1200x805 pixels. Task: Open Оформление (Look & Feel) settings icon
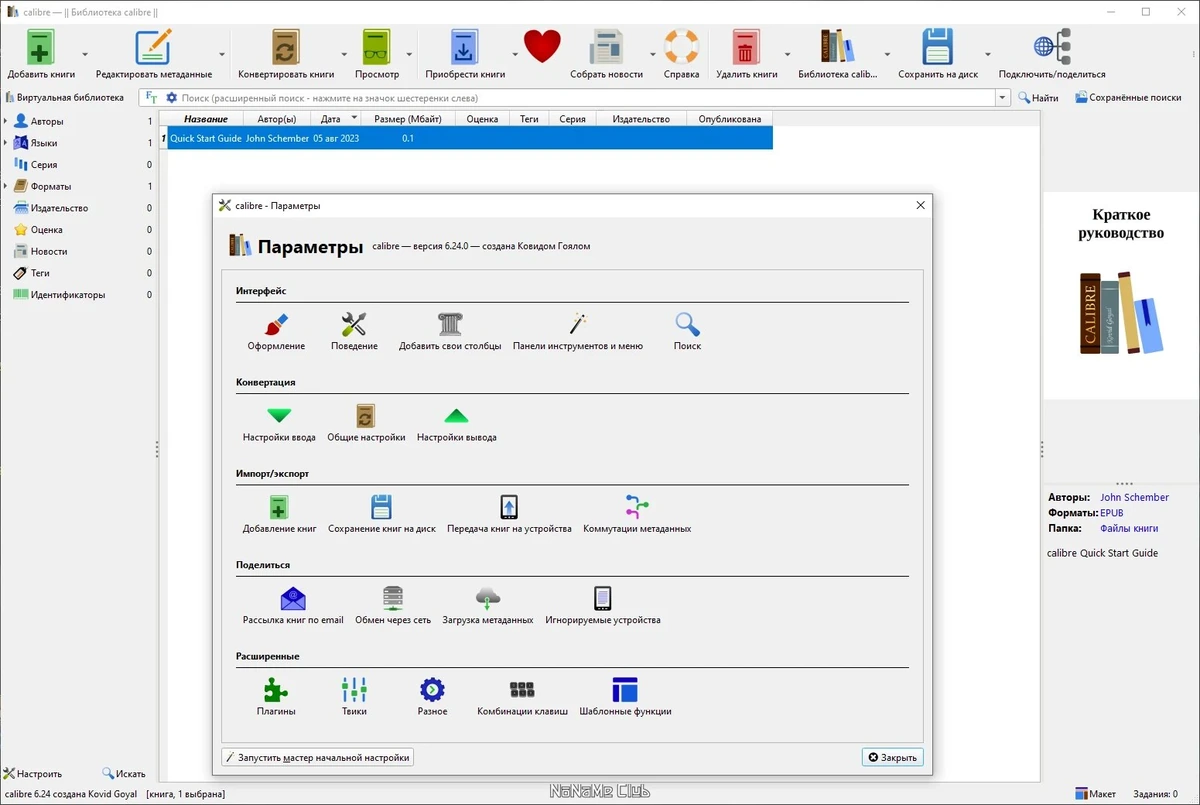(x=276, y=331)
